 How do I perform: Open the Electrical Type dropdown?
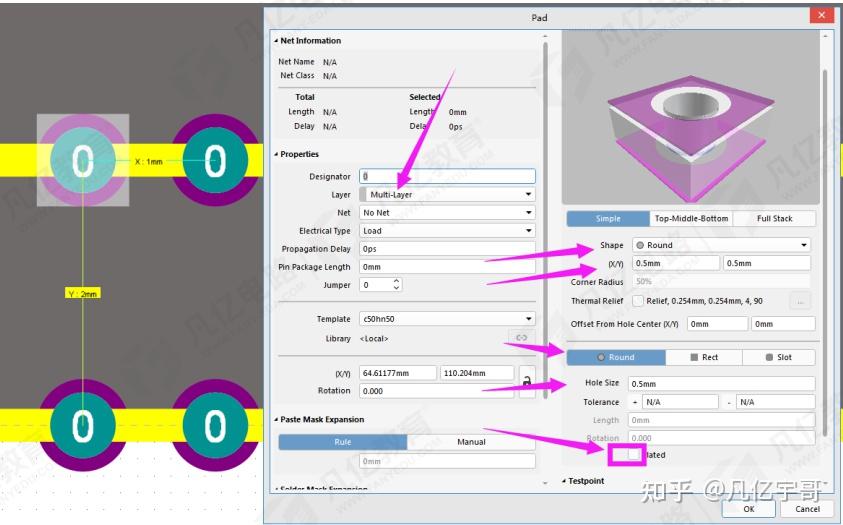[447, 231]
